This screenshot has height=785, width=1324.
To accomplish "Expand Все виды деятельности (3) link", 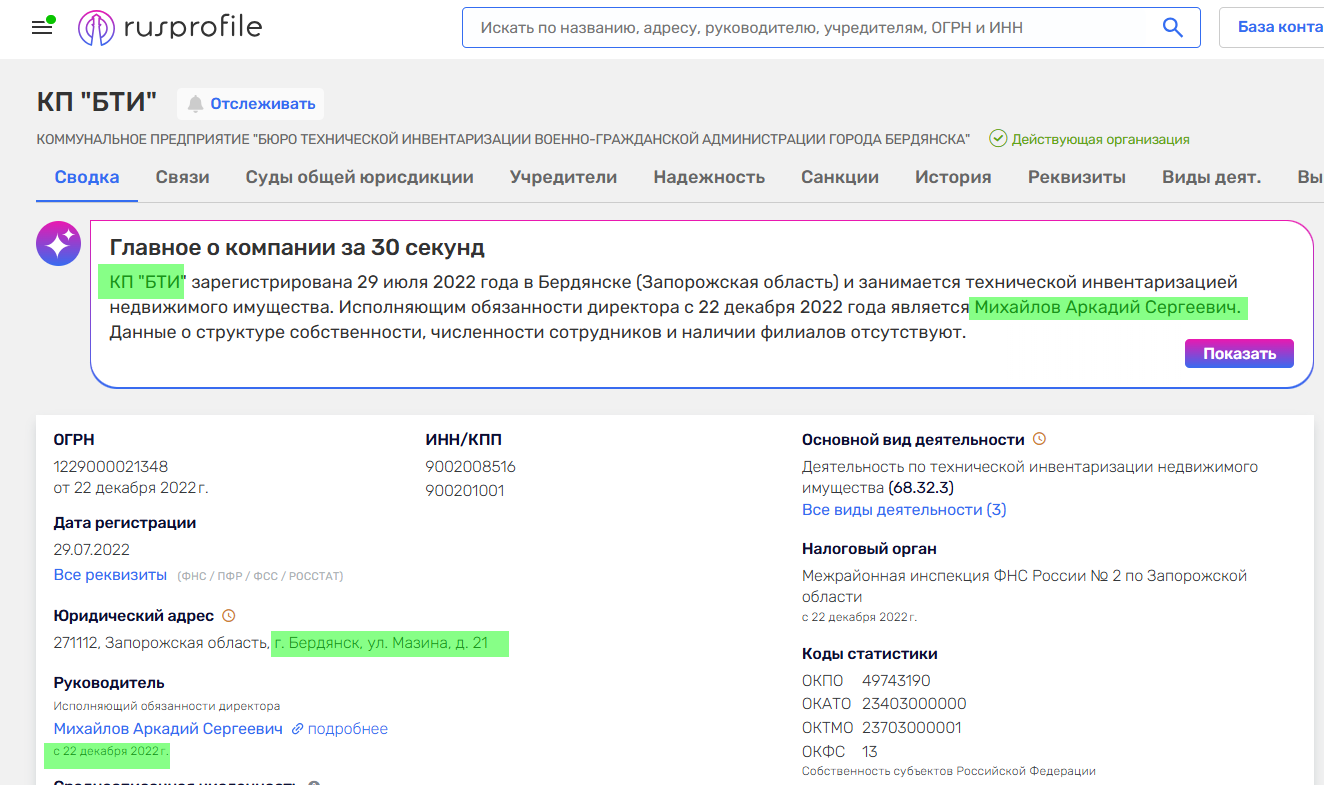I will point(903,510).
